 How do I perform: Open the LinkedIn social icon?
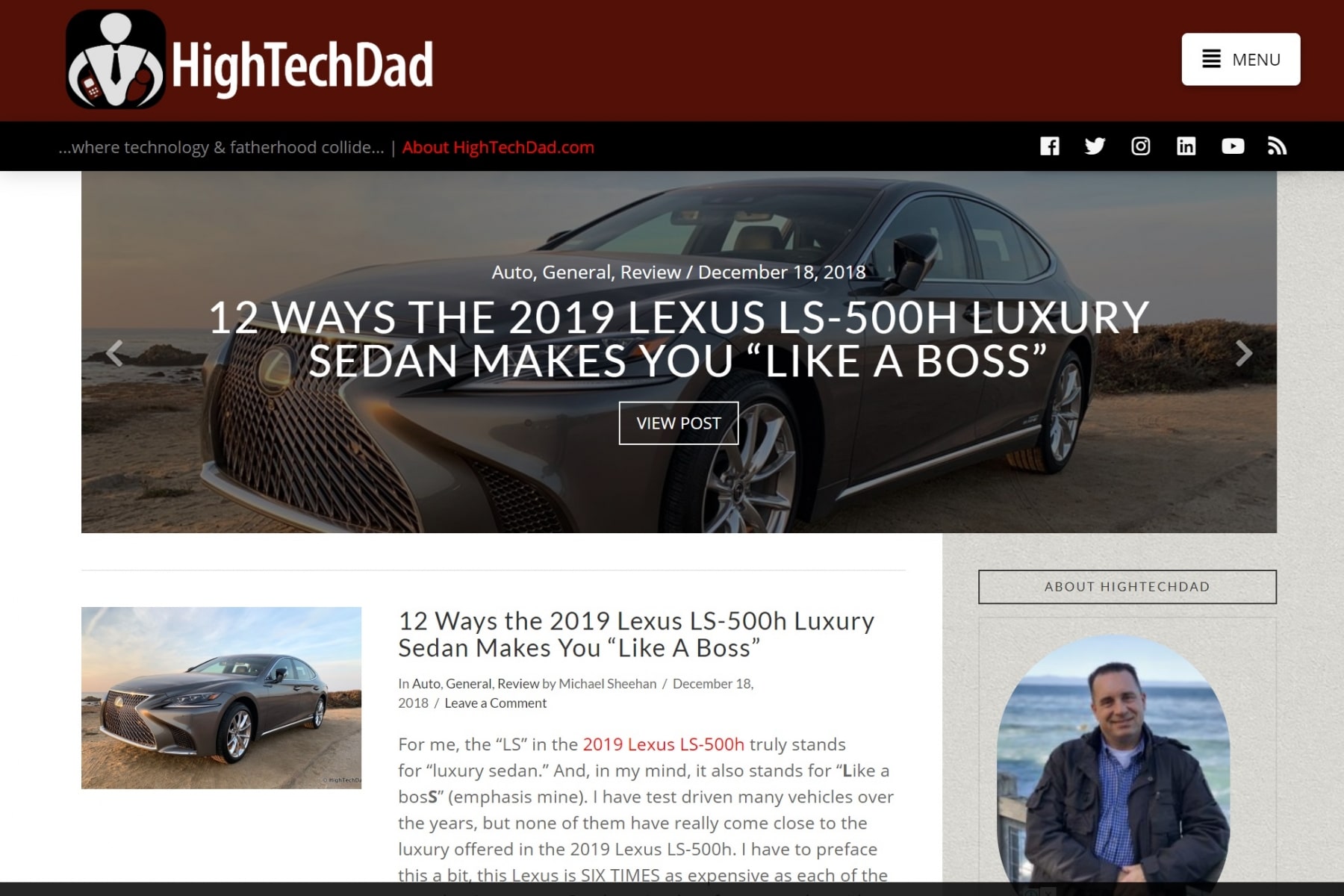point(1186,146)
